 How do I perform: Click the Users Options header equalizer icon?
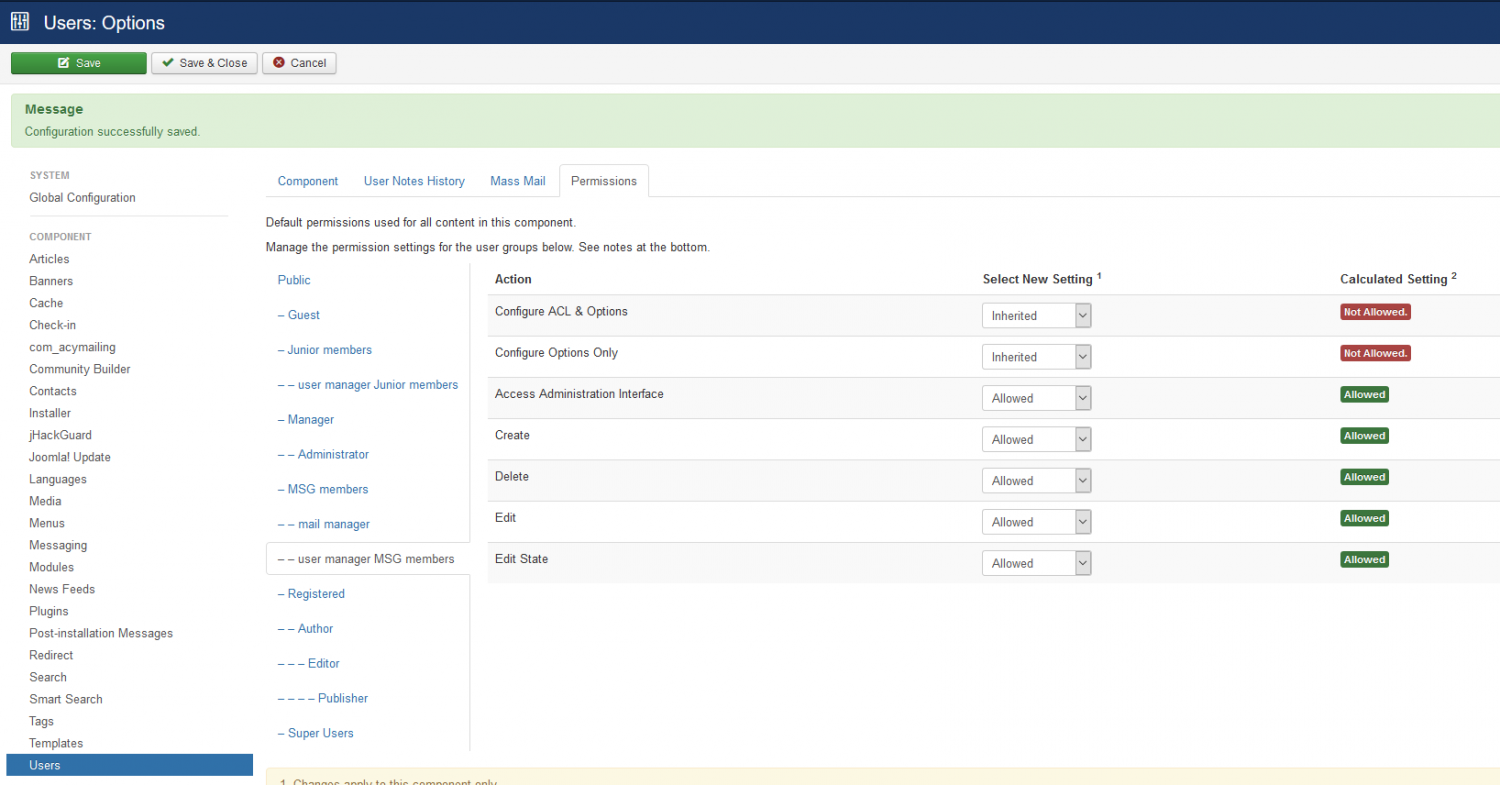(x=20, y=22)
